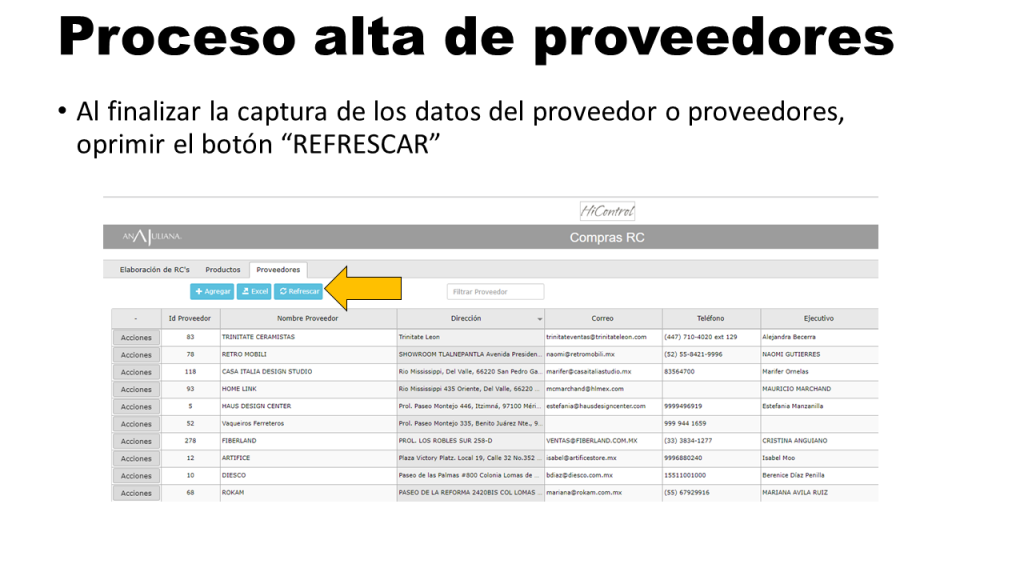The image size is (1024, 576).
Task: Click Acciones button for ROKAM
Action: pos(136,493)
